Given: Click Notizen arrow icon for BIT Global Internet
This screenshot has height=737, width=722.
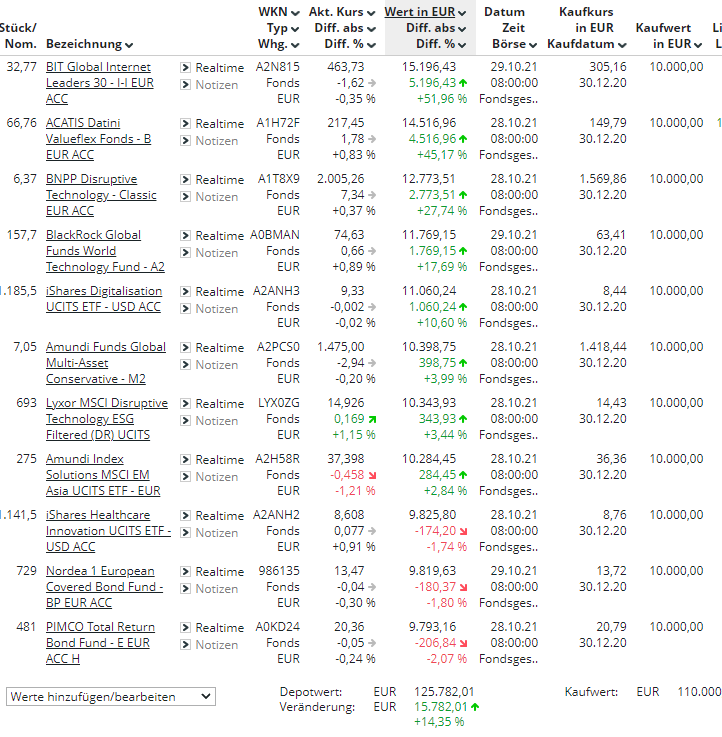Looking at the screenshot, I should pyautogui.click(x=186, y=85).
